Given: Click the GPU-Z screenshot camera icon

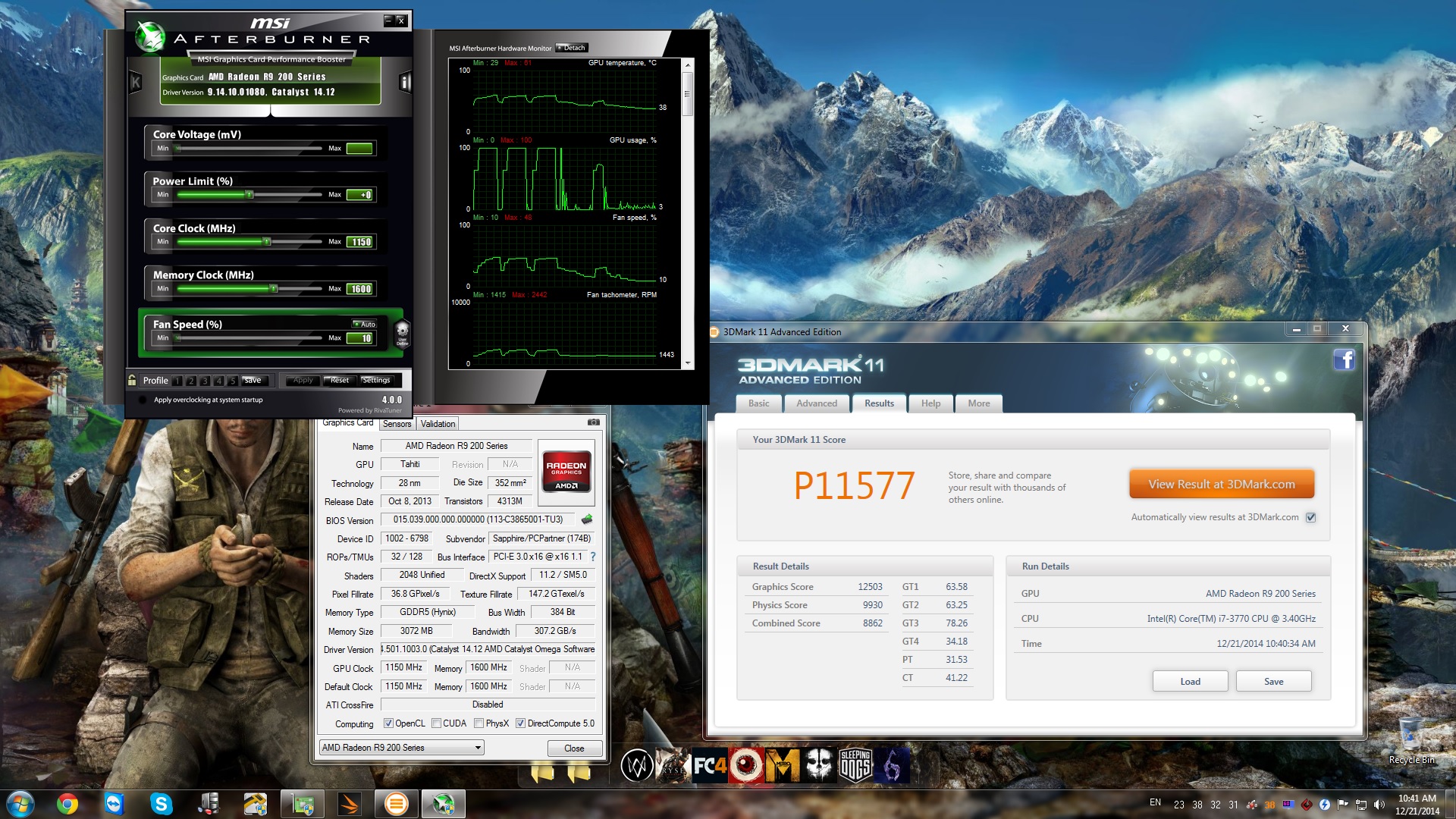Looking at the screenshot, I should tap(594, 422).
